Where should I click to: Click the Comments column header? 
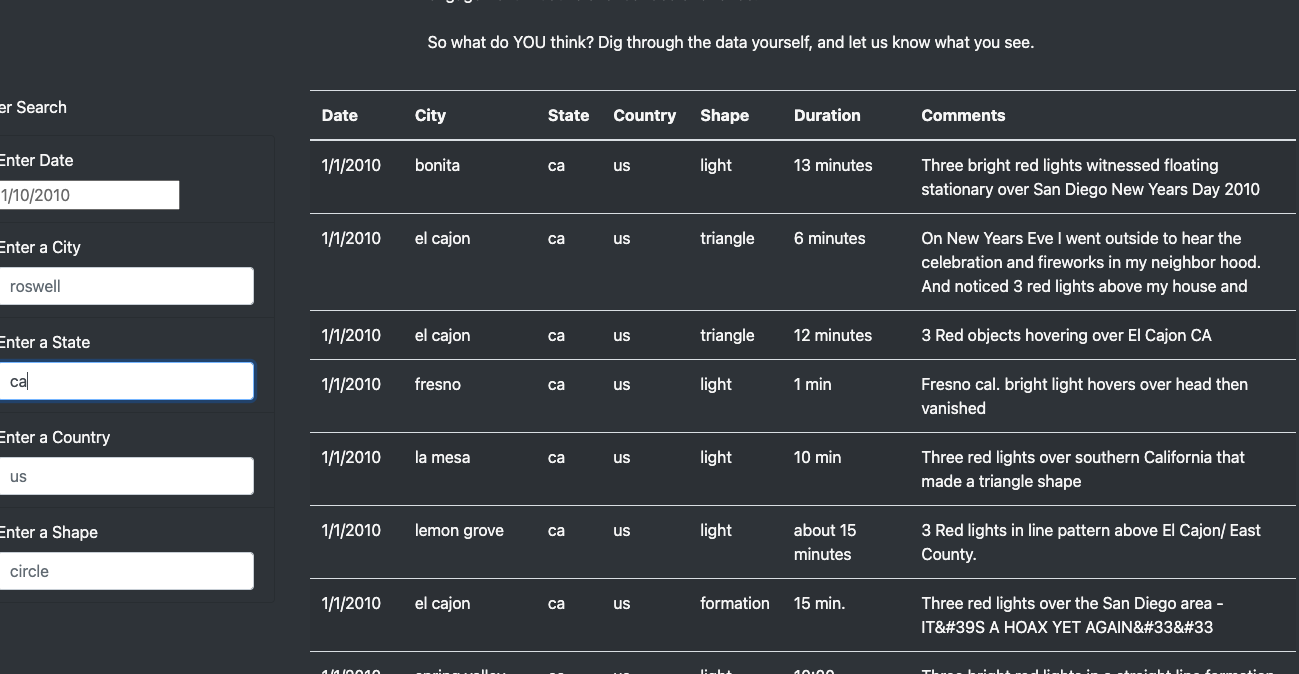tap(963, 115)
